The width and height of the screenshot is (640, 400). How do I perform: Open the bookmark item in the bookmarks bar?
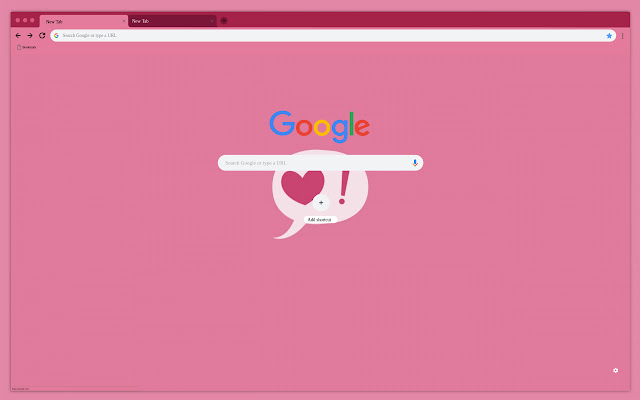pyautogui.click(x=26, y=47)
